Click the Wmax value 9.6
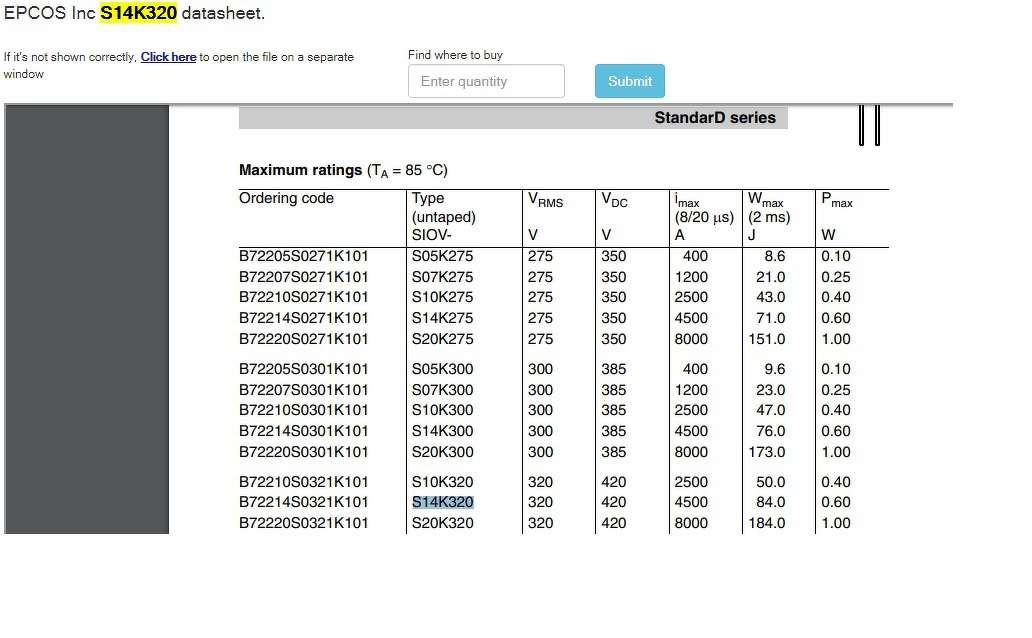 coord(775,369)
